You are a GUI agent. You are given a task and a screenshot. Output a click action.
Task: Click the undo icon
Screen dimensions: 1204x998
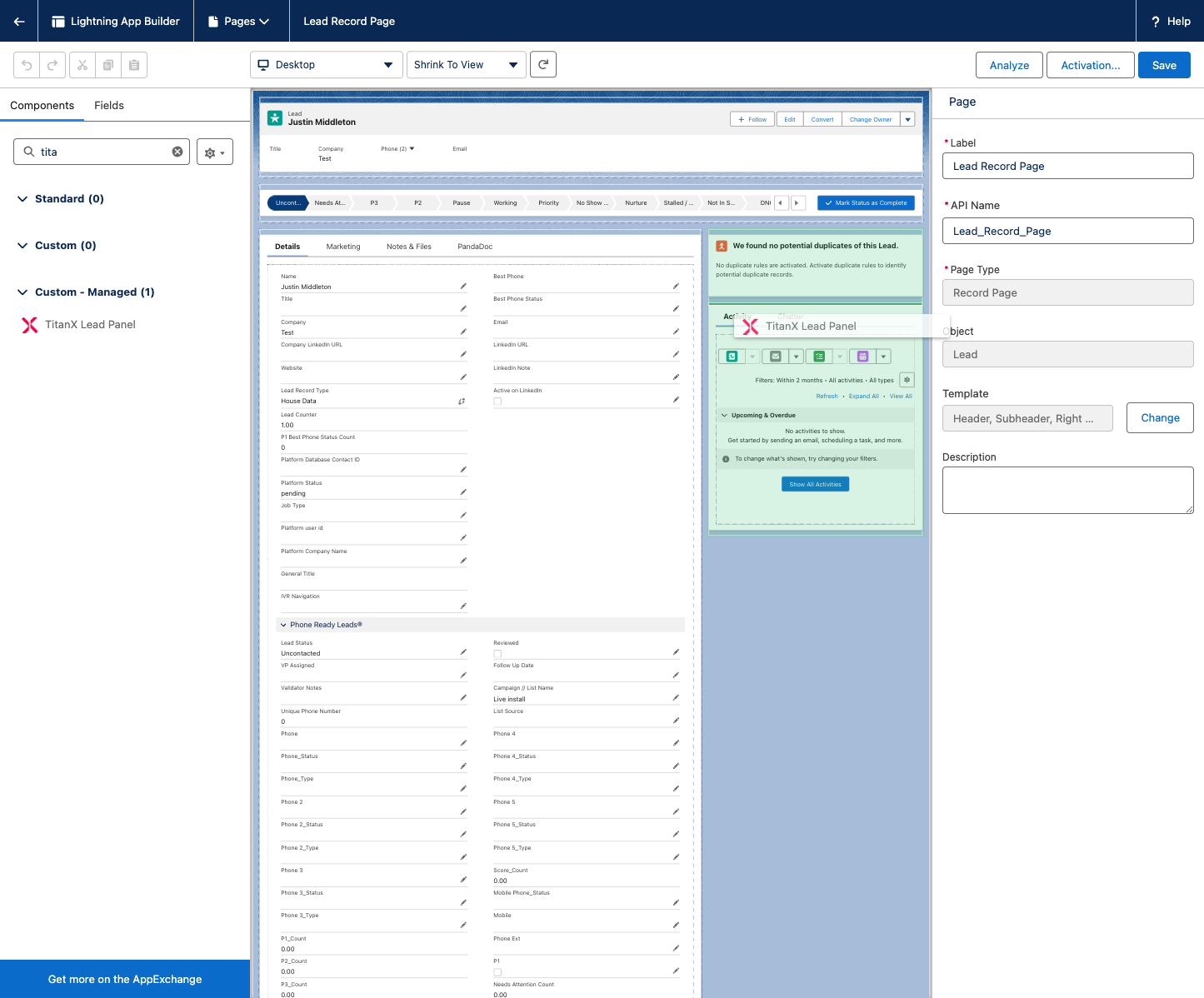(27, 65)
